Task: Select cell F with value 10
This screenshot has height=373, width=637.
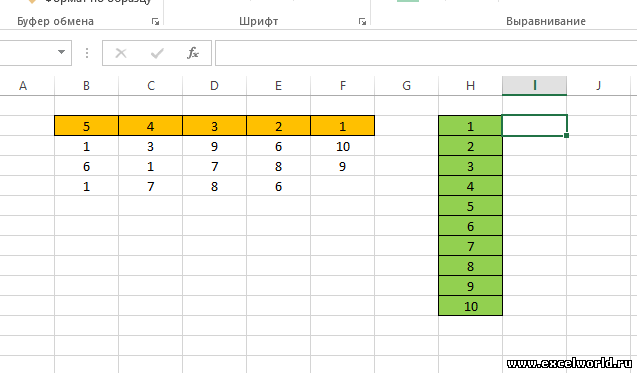Action: tap(342, 146)
